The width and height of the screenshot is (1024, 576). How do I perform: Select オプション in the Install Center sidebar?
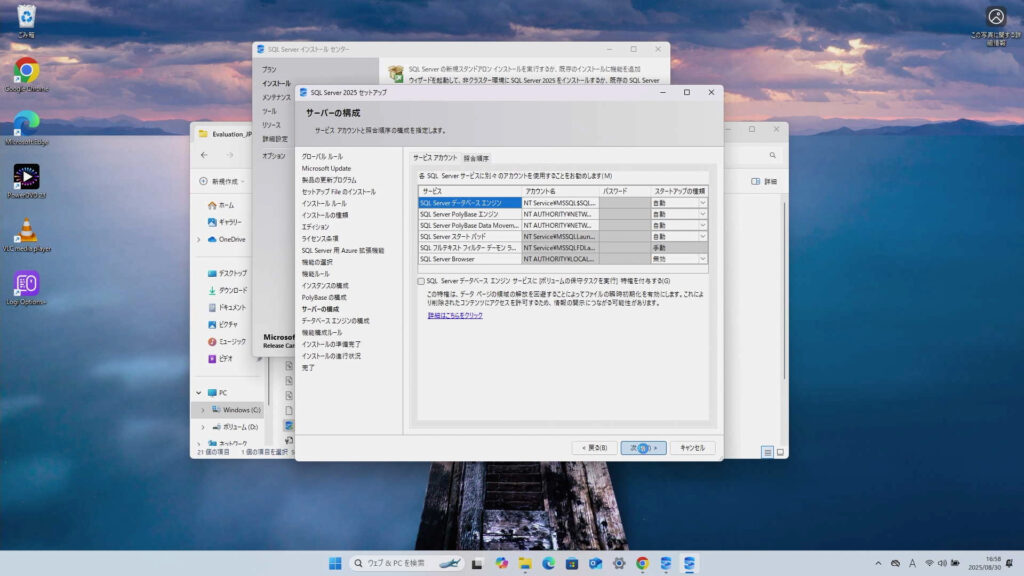coord(274,156)
